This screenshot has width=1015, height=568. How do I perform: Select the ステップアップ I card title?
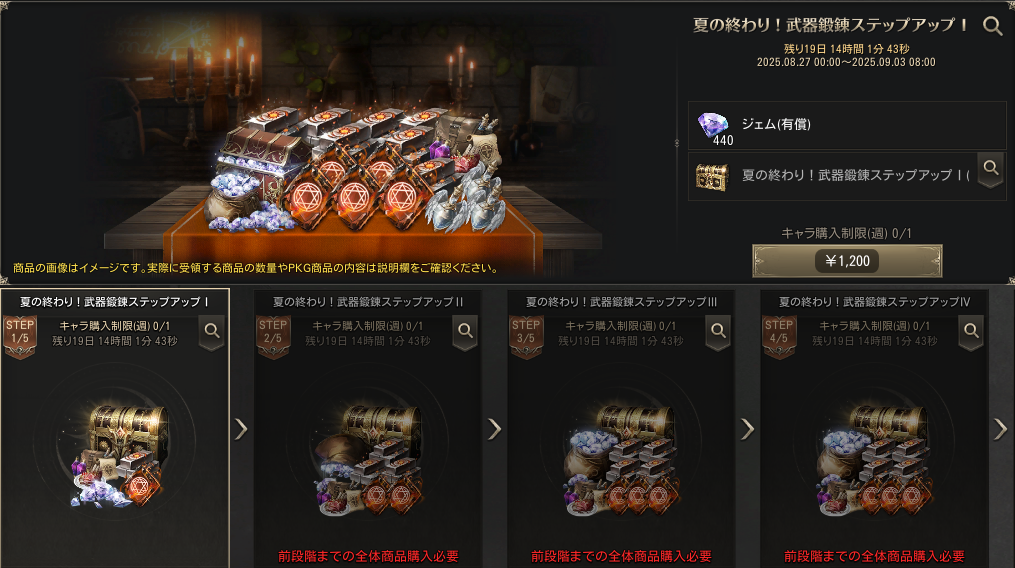coord(115,302)
